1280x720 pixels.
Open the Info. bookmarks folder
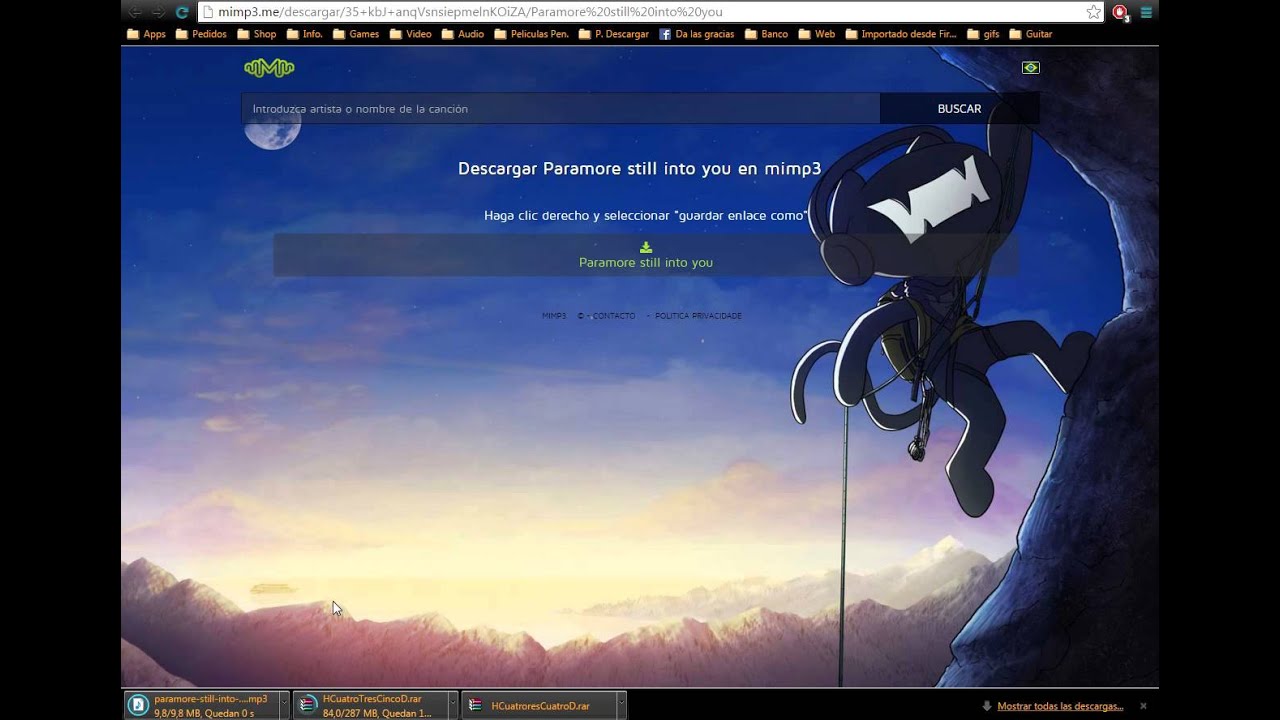(304, 34)
